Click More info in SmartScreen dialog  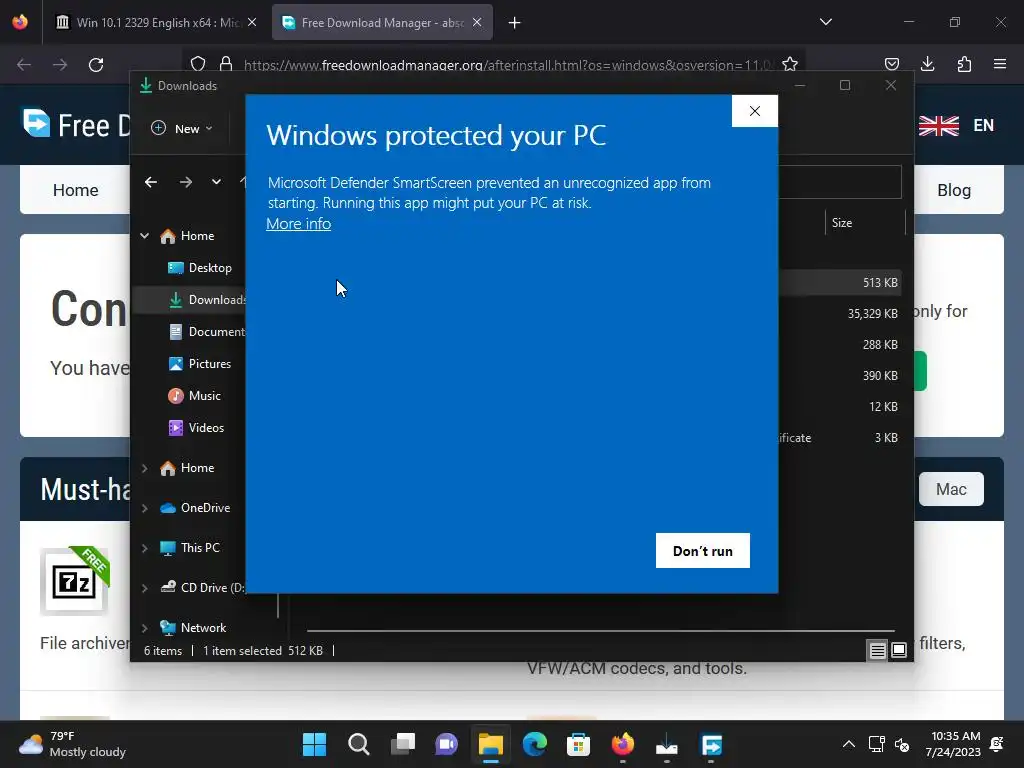coord(298,223)
